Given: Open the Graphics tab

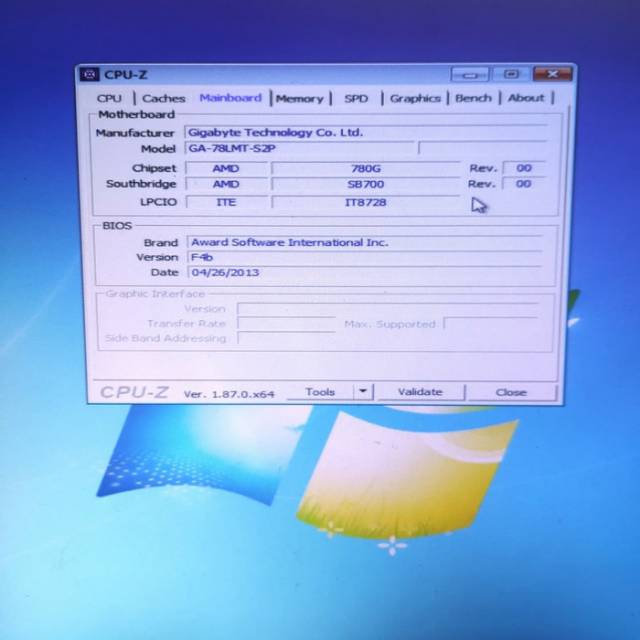Looking at the screenshot, I should tap(415, 98).
